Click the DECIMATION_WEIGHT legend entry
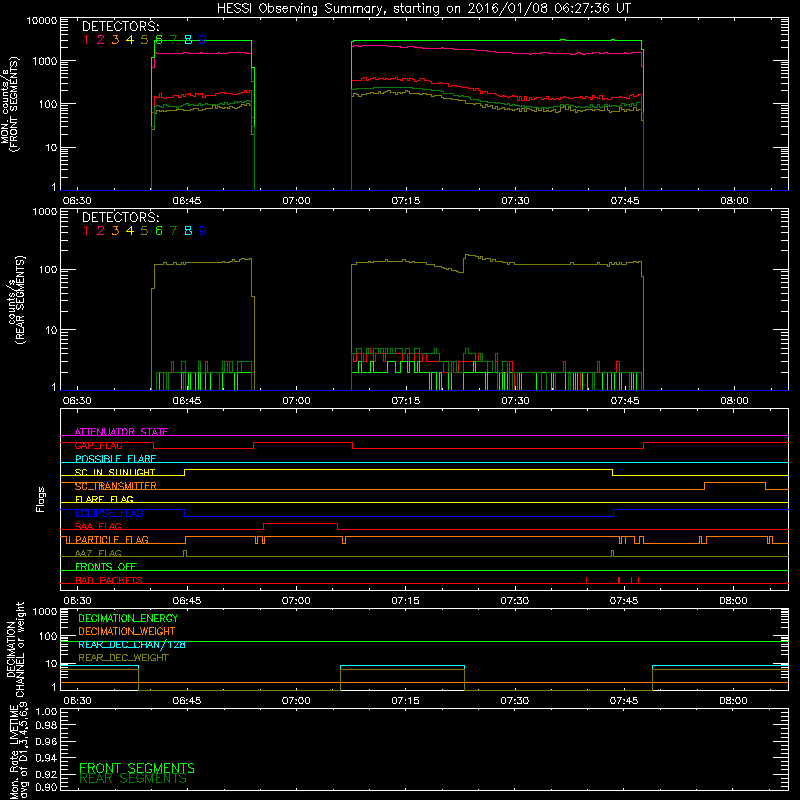 tap(127, 631)
